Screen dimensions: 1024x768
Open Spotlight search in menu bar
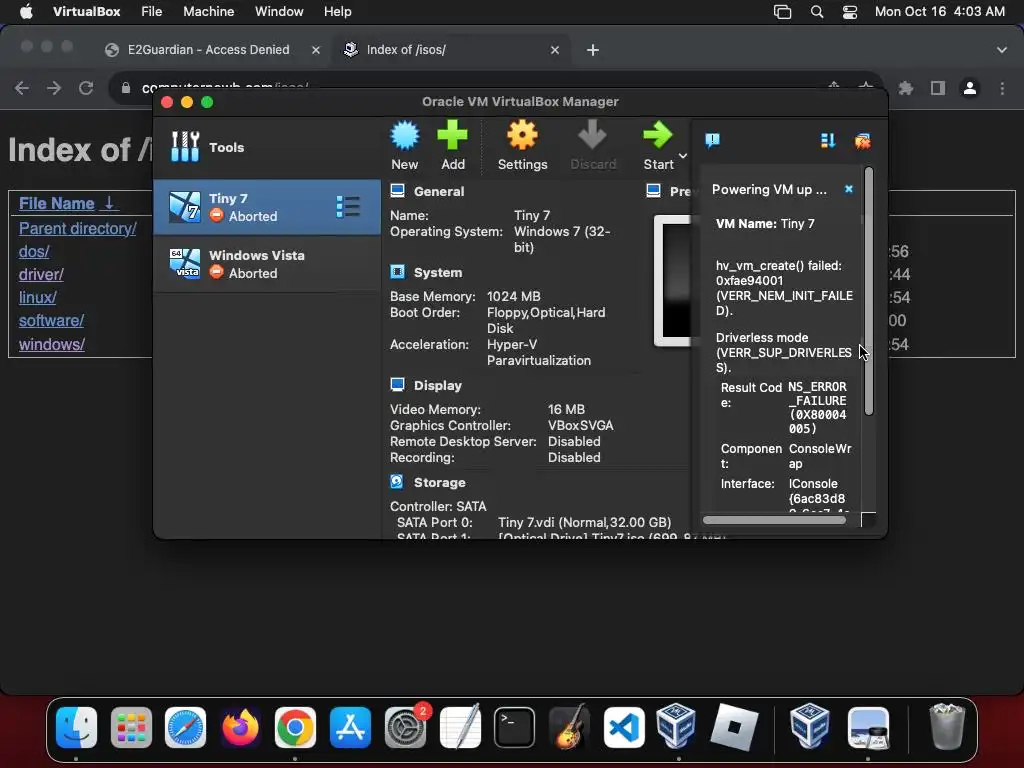817,12
